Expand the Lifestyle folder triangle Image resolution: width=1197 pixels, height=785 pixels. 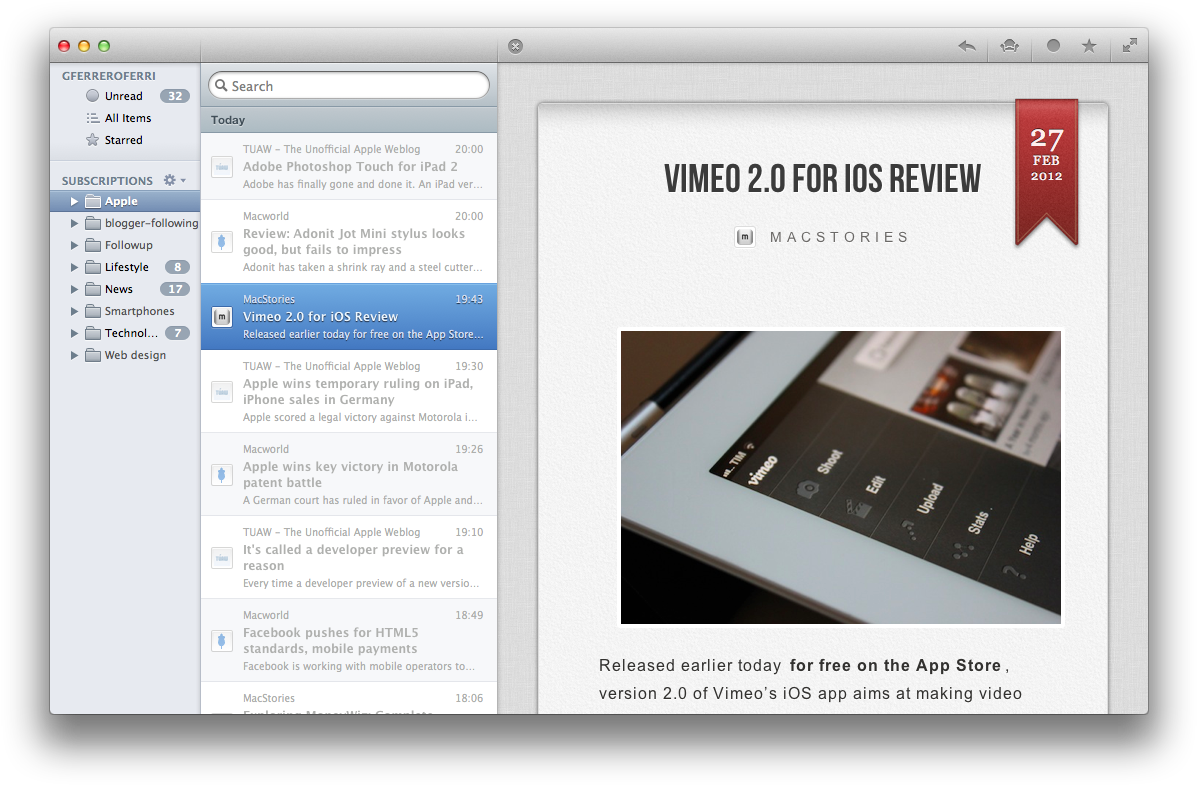tap(74, 267)
